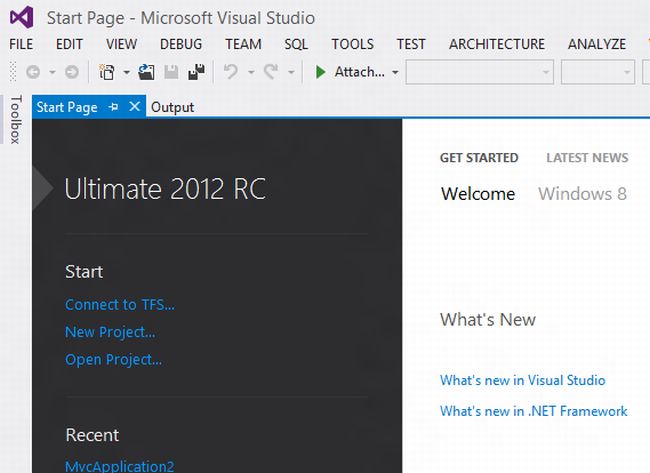Expand the New Project dropdown arrow
The height and width of the screenshot is (473, 650).
(126, 72)
